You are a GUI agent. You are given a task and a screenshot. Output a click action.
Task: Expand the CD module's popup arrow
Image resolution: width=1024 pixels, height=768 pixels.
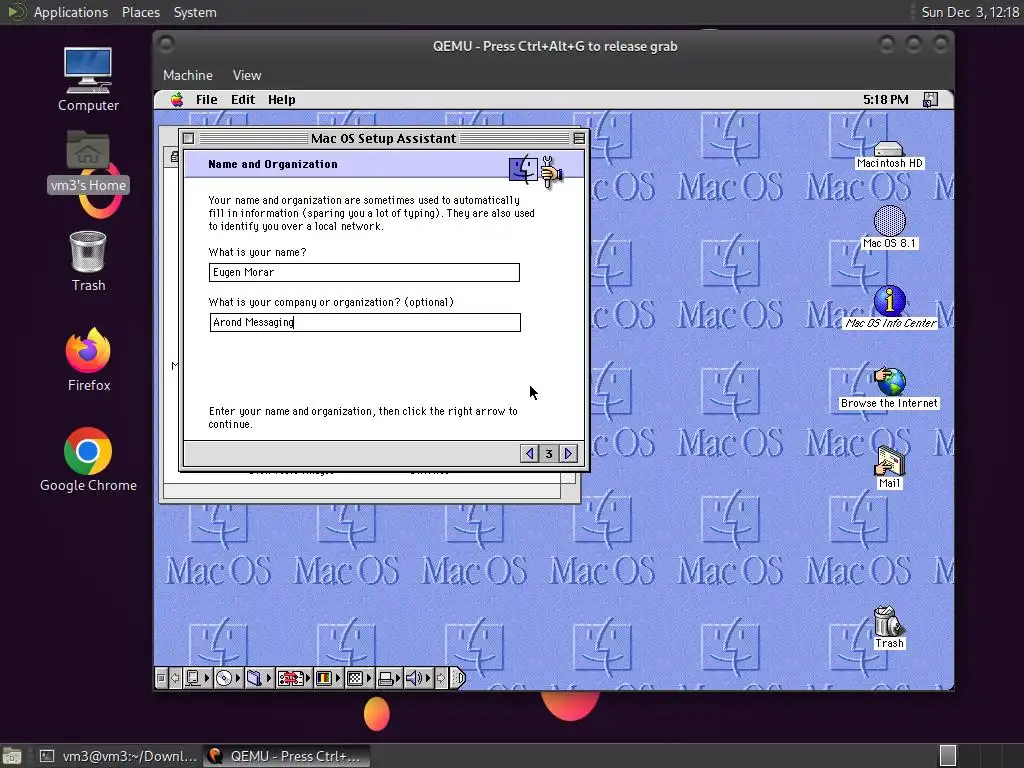coord(238,678)
